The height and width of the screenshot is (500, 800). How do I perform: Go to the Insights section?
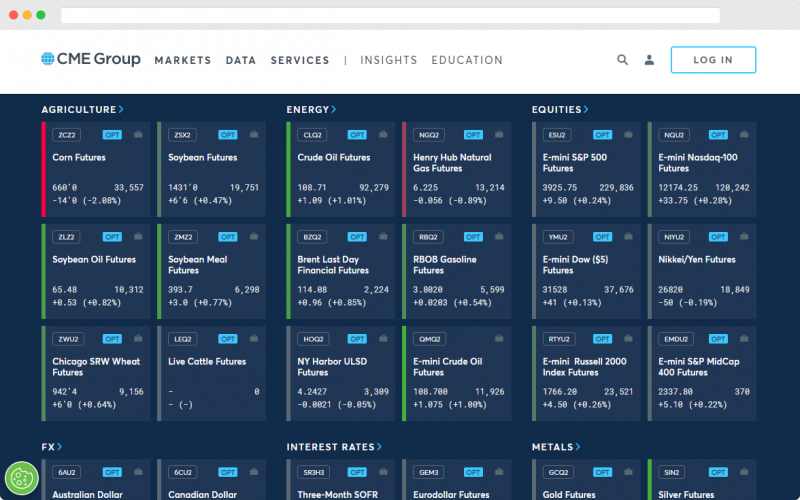(389, 60)
